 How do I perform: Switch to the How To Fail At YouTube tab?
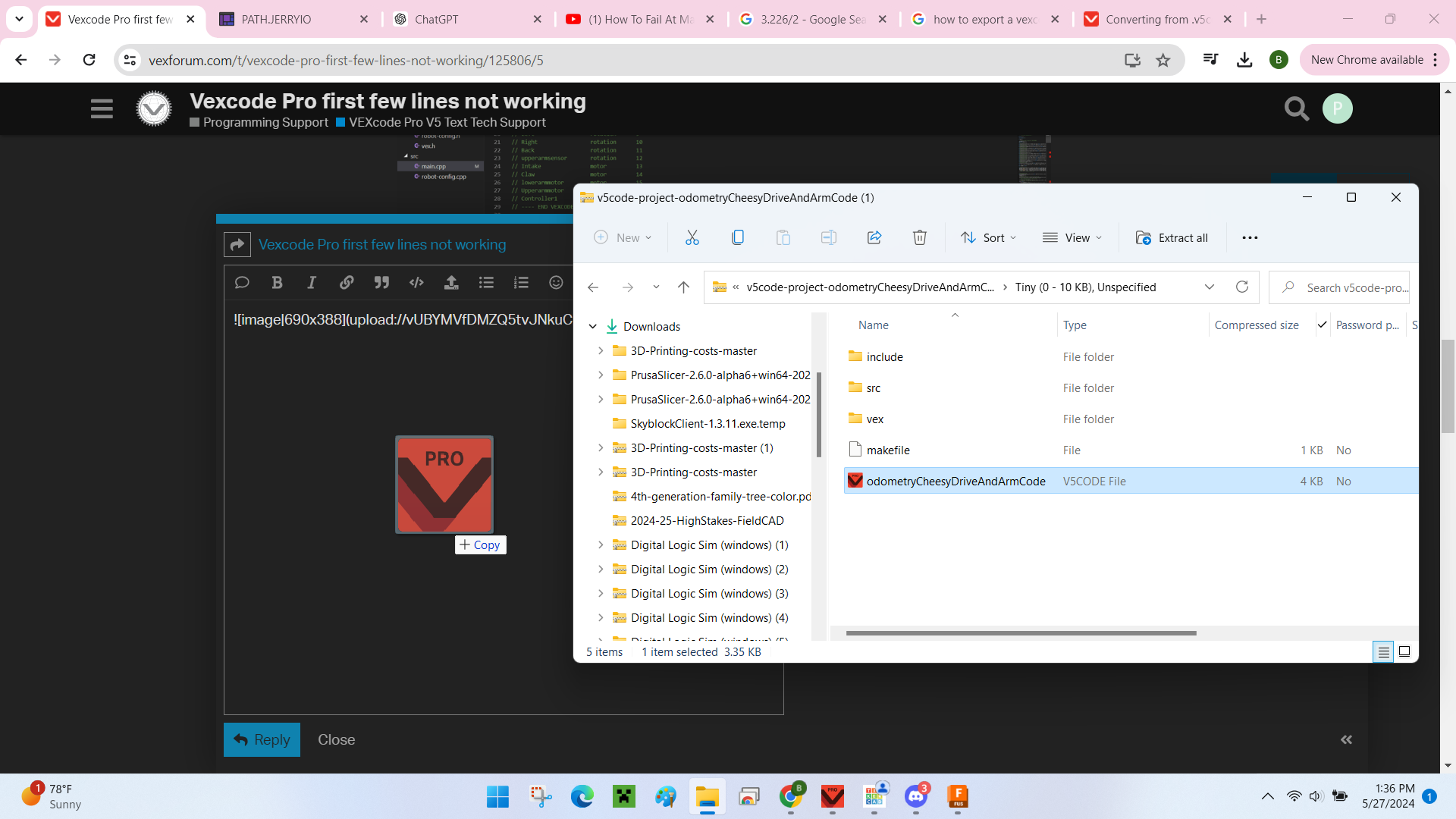click(x=640, y=19)
